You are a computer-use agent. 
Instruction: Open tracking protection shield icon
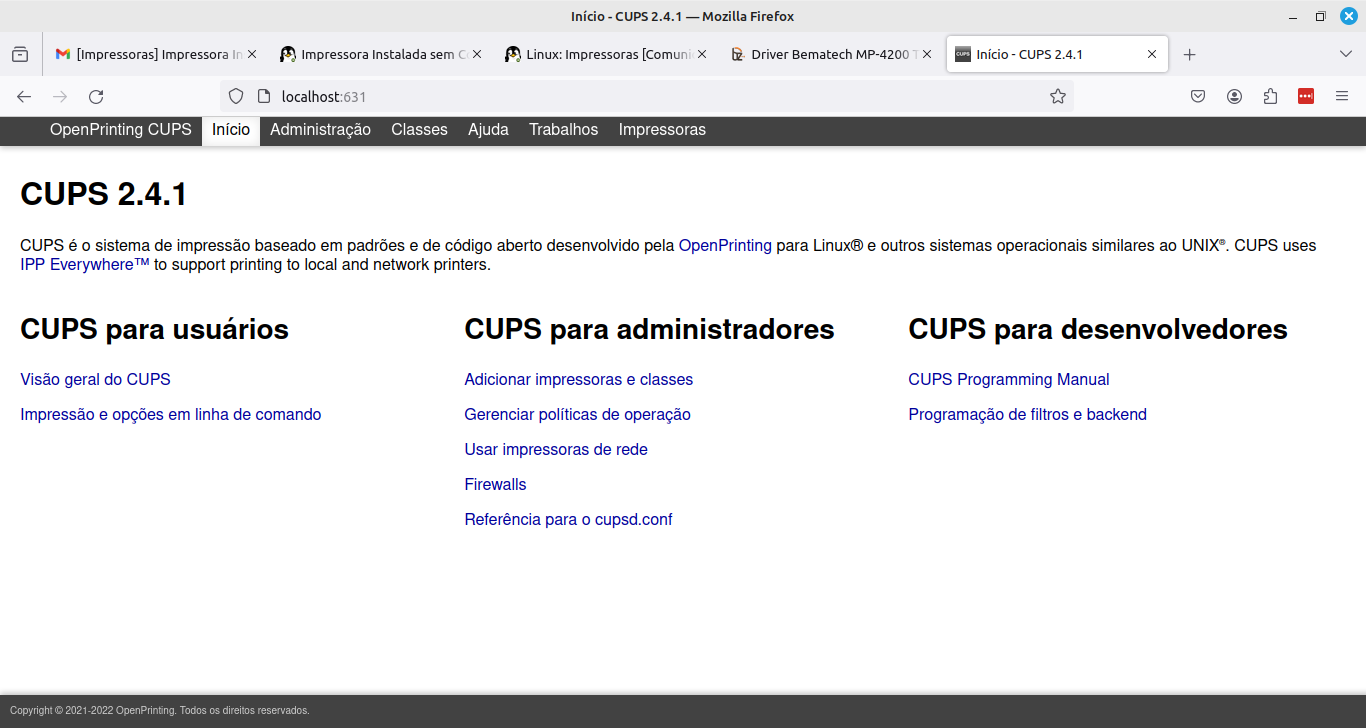coord(236,97)
